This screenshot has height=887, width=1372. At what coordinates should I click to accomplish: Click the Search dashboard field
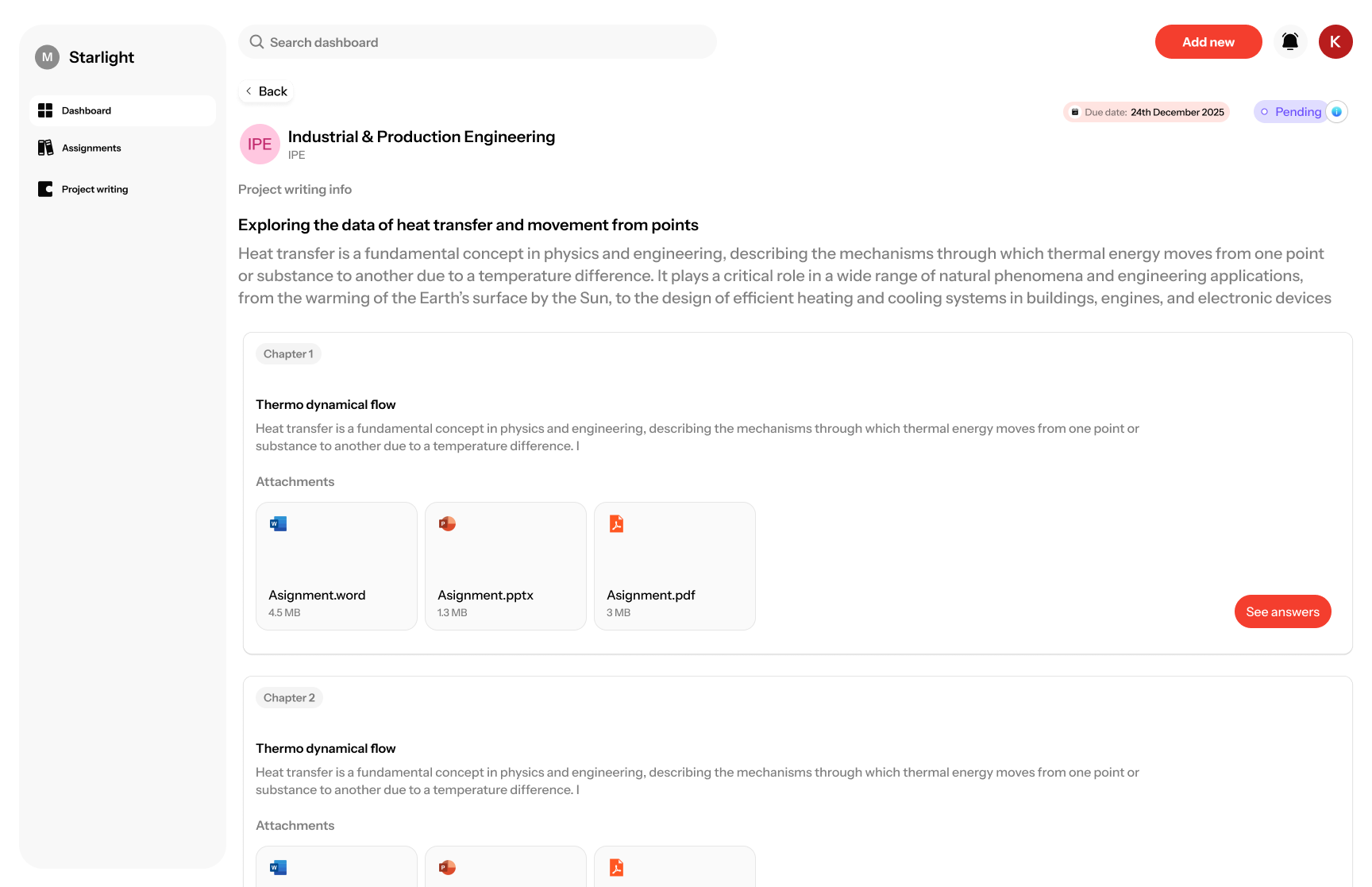477,42
